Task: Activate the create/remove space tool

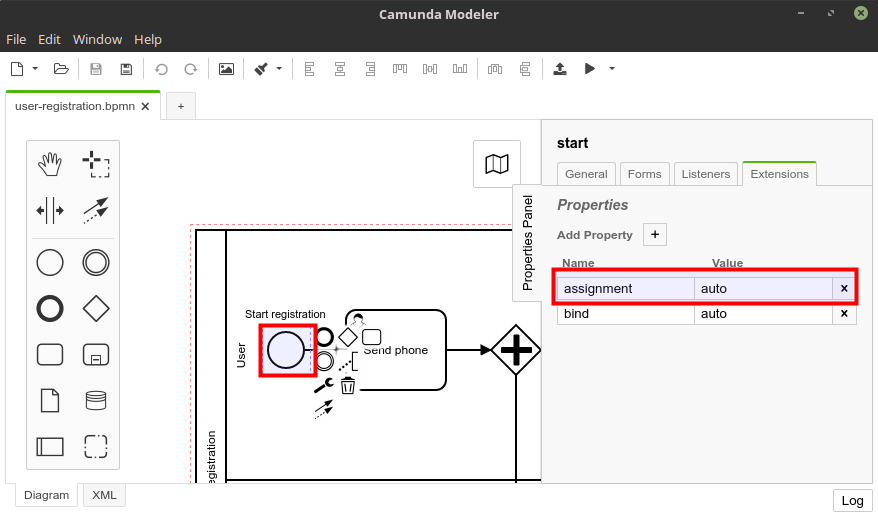Action: (50, 211)
